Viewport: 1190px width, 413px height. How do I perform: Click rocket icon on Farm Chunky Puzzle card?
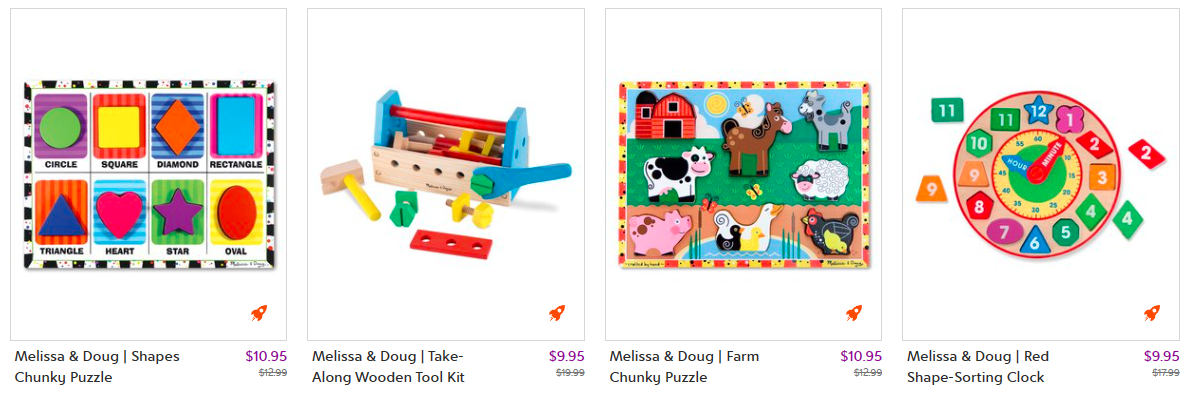point(855,313)
